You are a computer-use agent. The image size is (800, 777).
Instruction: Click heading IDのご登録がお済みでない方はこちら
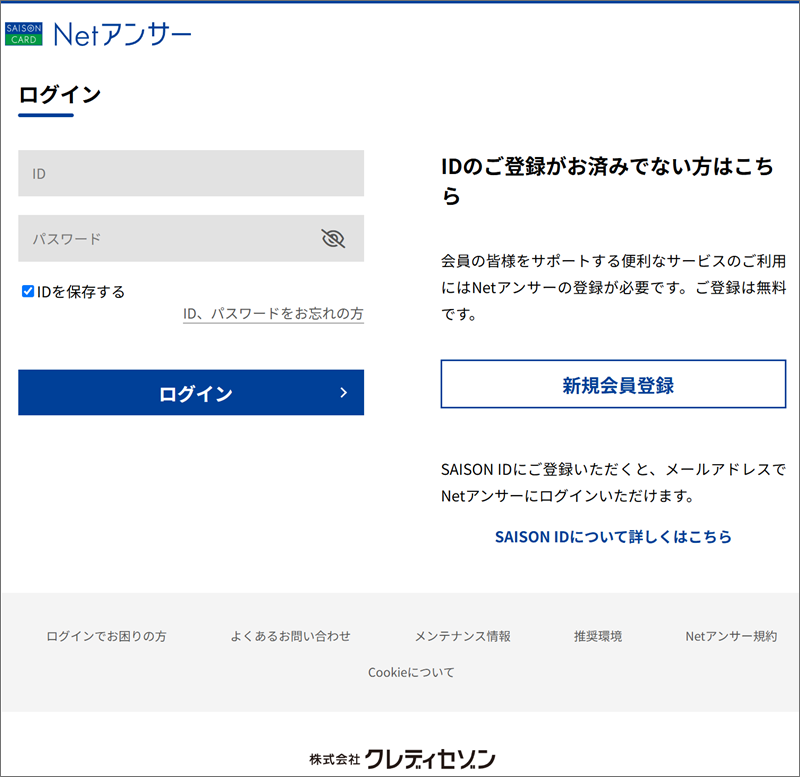[x=607, y=181]
